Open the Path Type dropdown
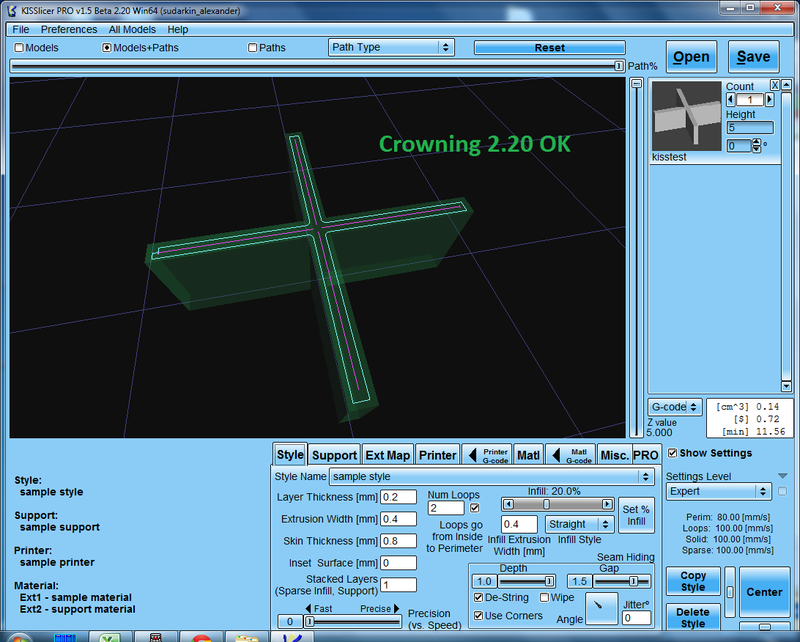The image size is (800, 642). [x=391, y=47]
